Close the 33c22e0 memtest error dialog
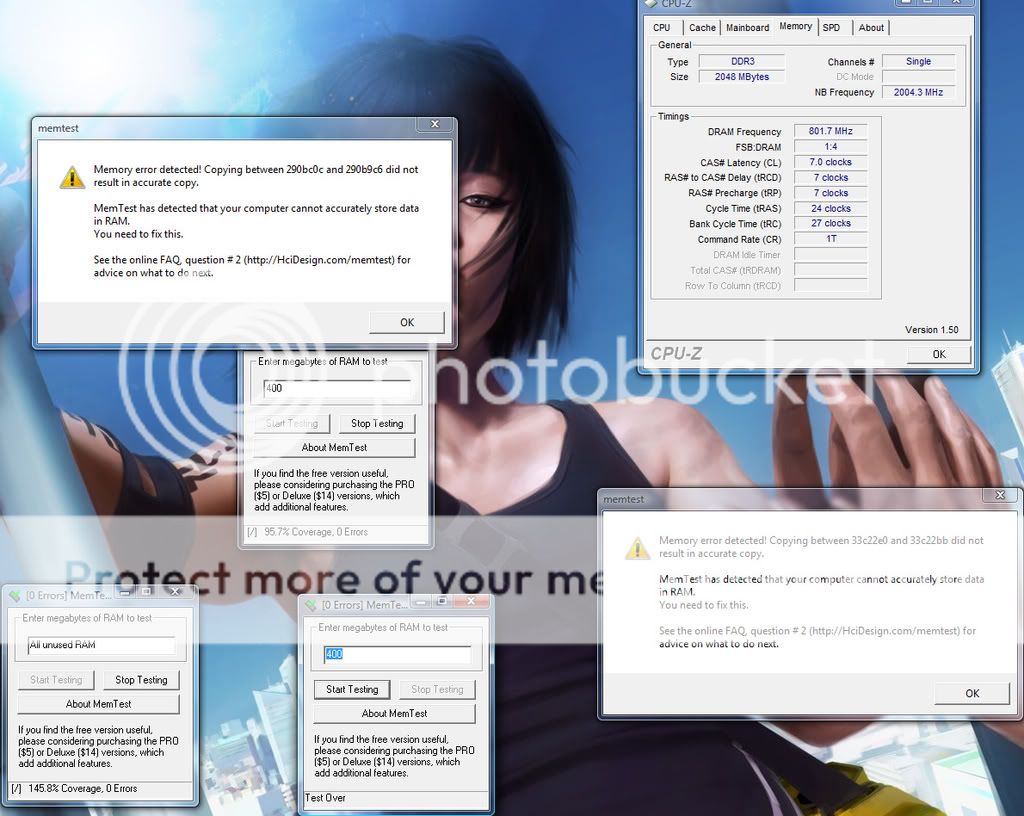The width and height of the screenshot is (1024, 816). click(1000, 495)
